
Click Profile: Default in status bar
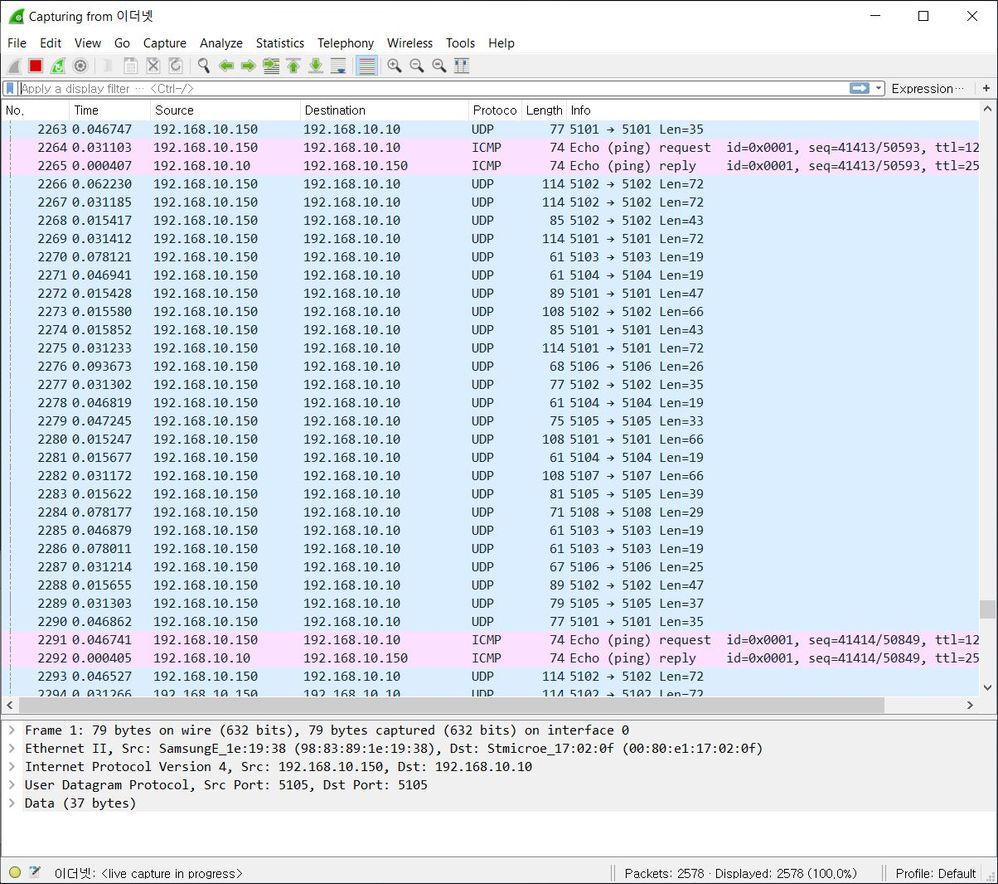[x=935, y=873]
